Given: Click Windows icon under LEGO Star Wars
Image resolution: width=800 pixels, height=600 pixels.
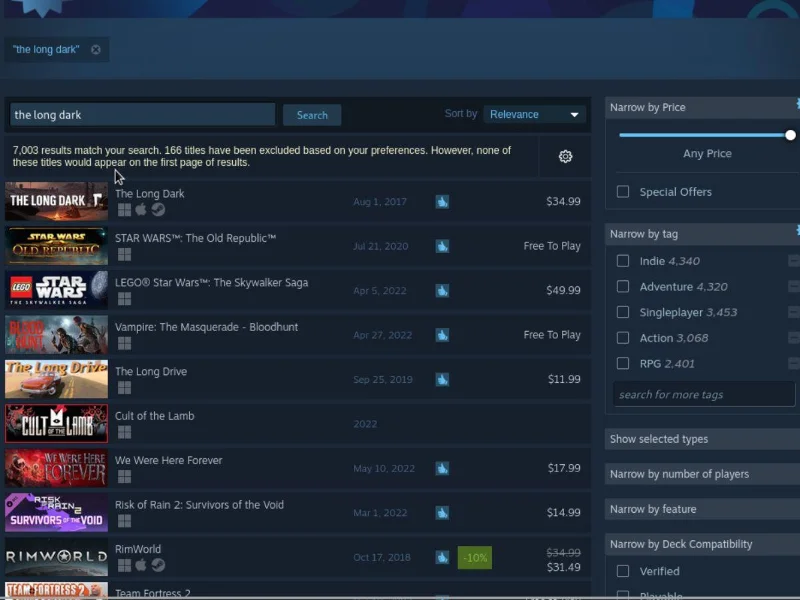Looking at the screenshot, I should tap(124, 298).
